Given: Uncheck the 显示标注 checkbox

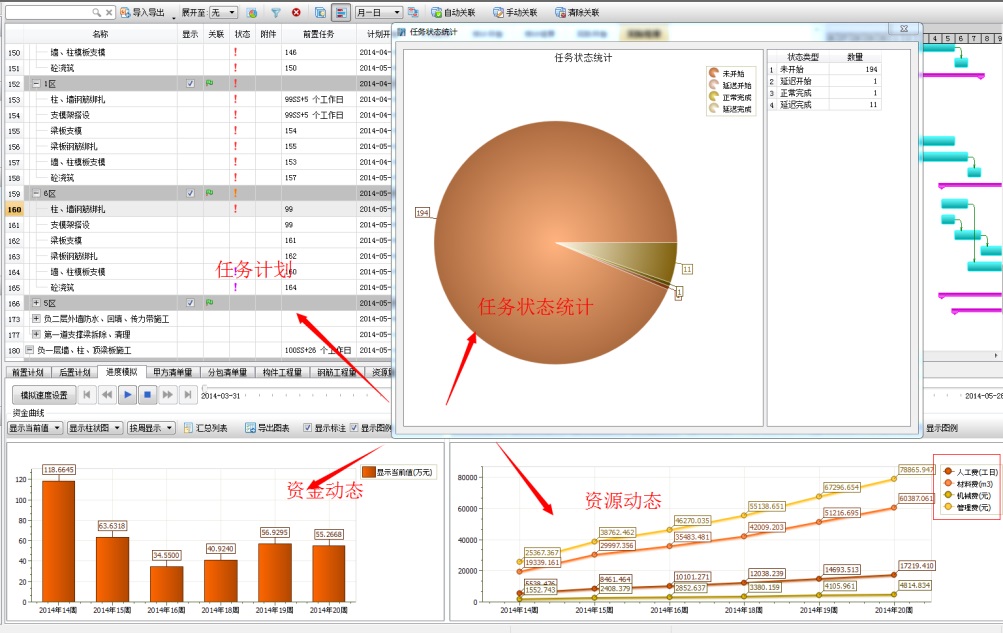Looking at the screenshot, I should (x=308, y=428).
